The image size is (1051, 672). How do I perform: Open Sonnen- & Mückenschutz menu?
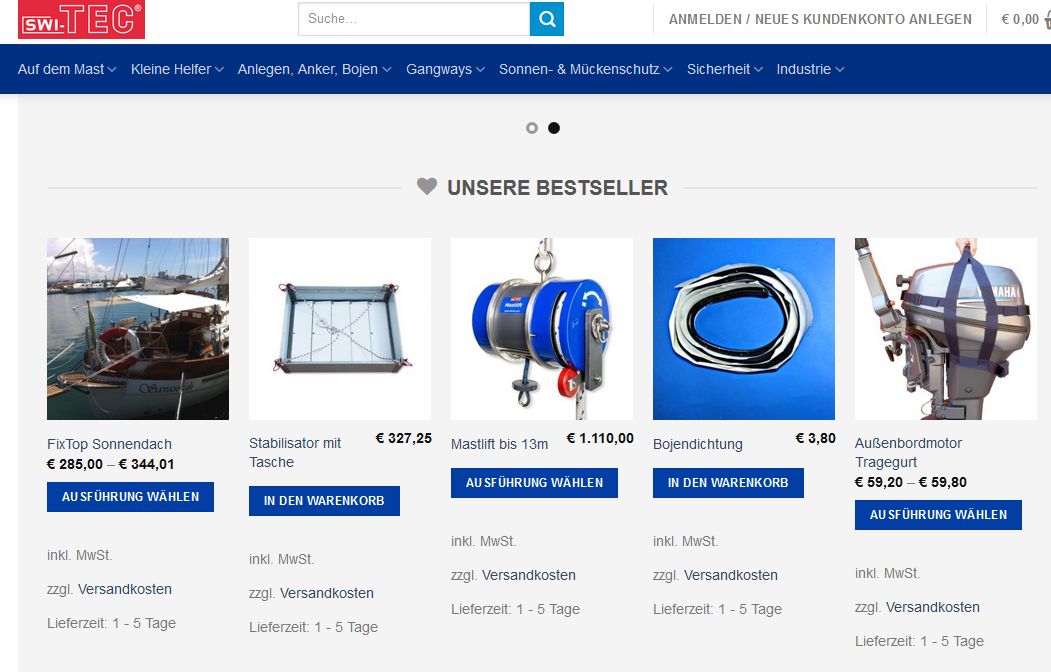pyautogui.click(x=585, y=69)
